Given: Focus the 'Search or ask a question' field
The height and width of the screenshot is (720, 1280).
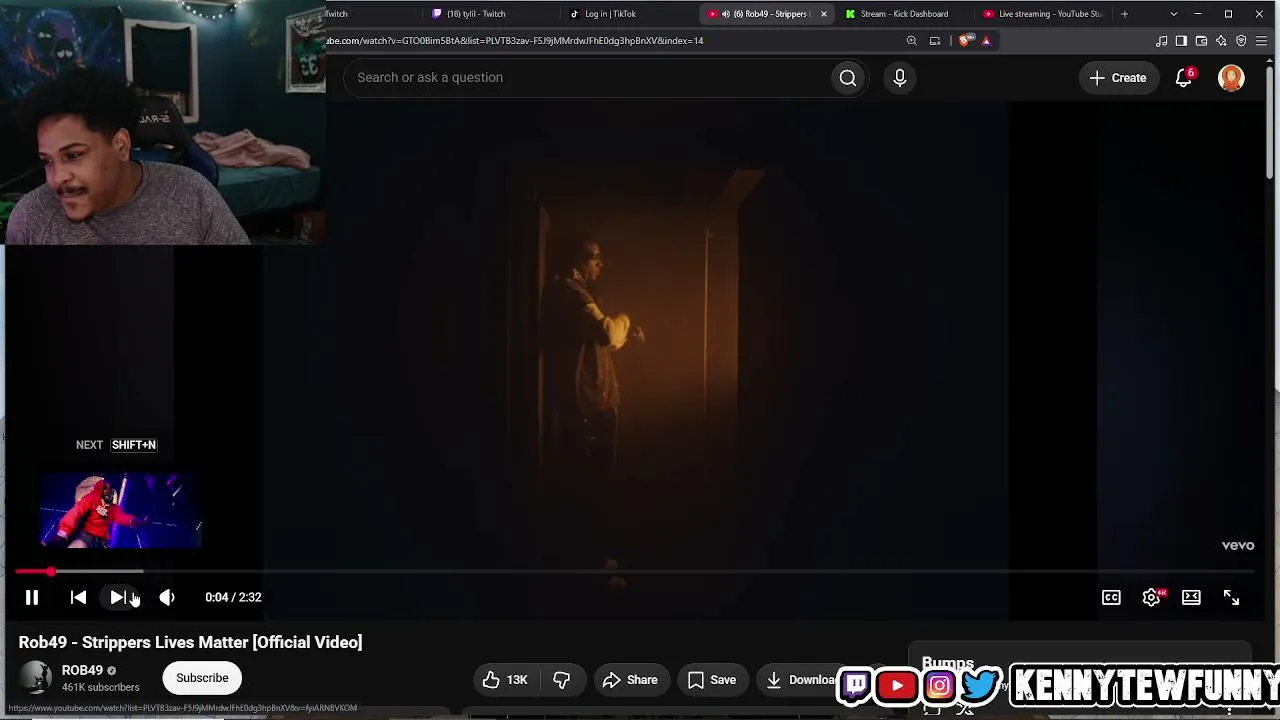Looking at the screenshot, I should 590,77.
